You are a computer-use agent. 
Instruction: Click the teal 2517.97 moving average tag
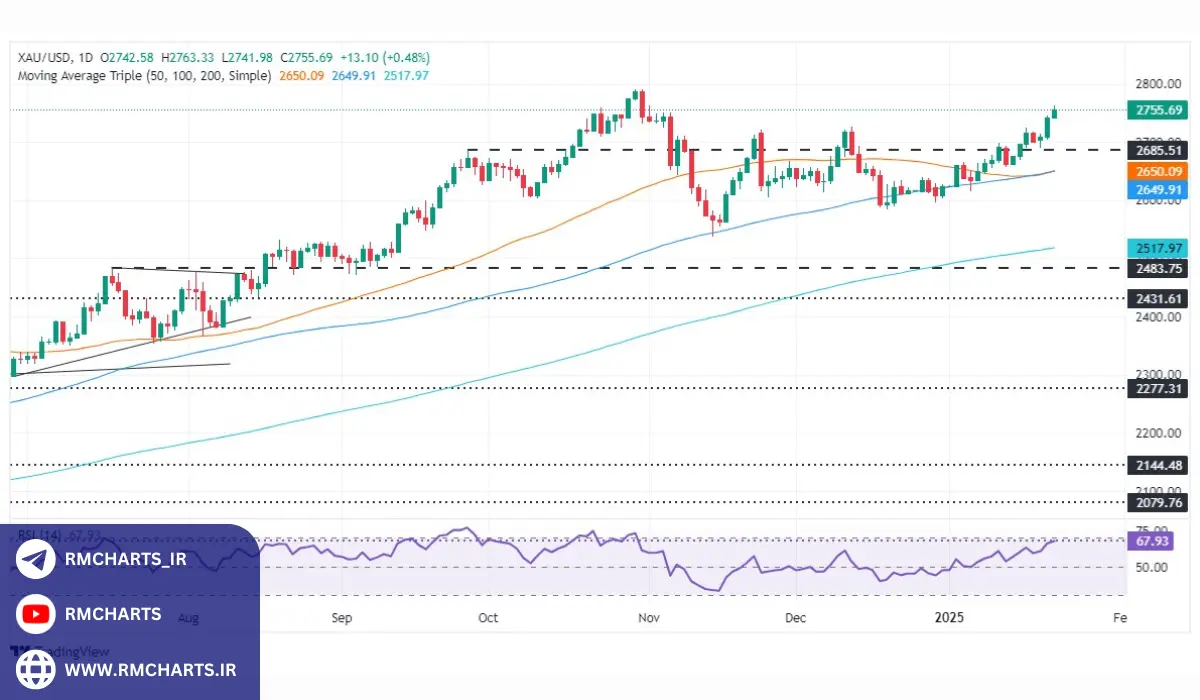[x=1155, y=248]
